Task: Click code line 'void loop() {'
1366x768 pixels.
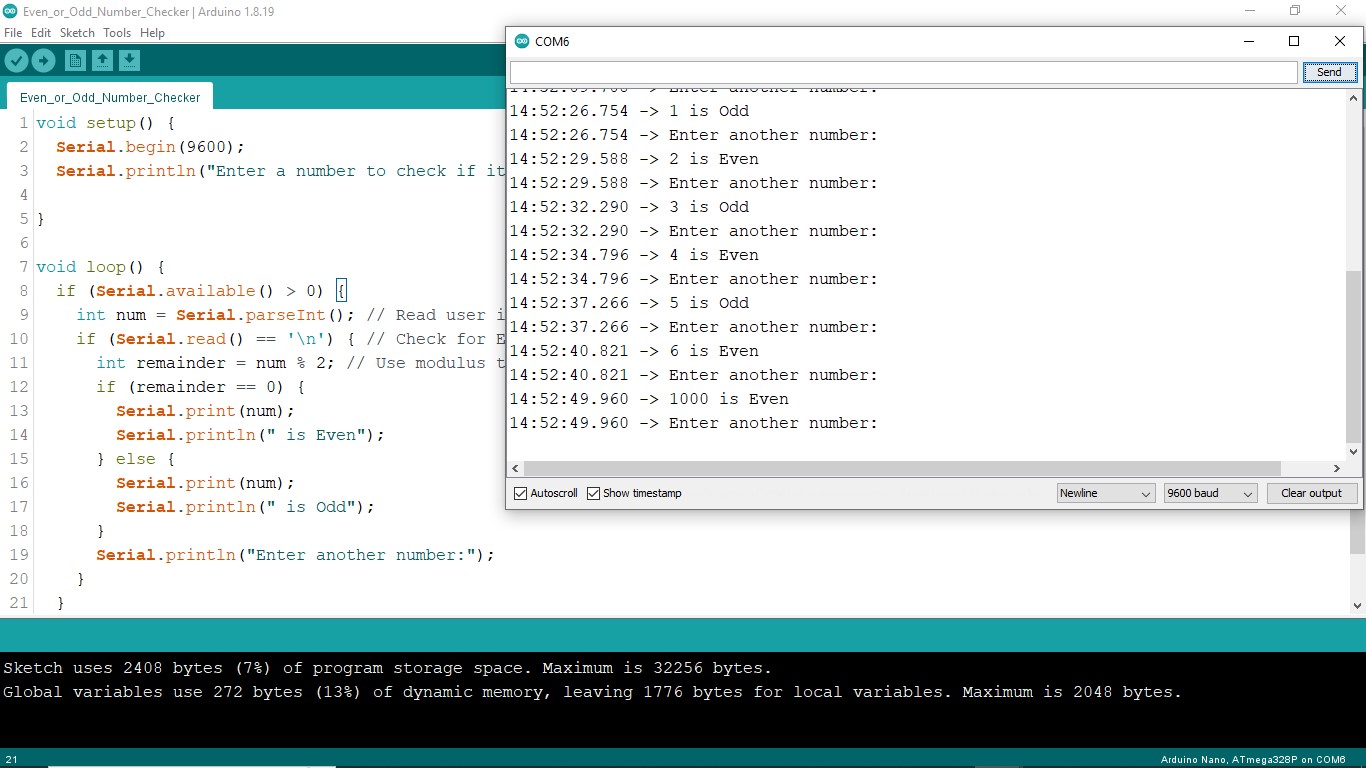Action: 100,267
